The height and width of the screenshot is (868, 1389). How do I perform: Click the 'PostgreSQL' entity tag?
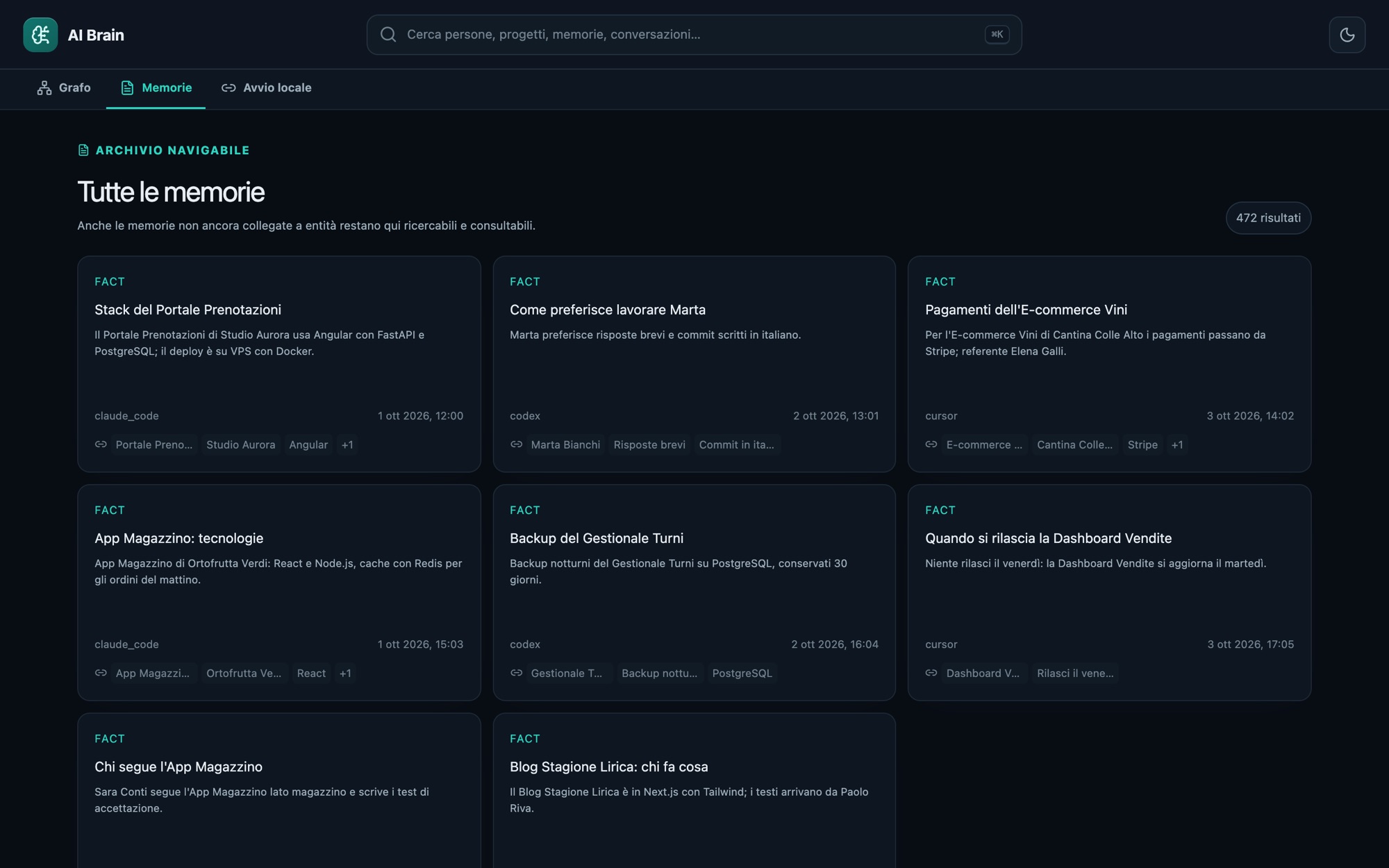click(742, 674)
